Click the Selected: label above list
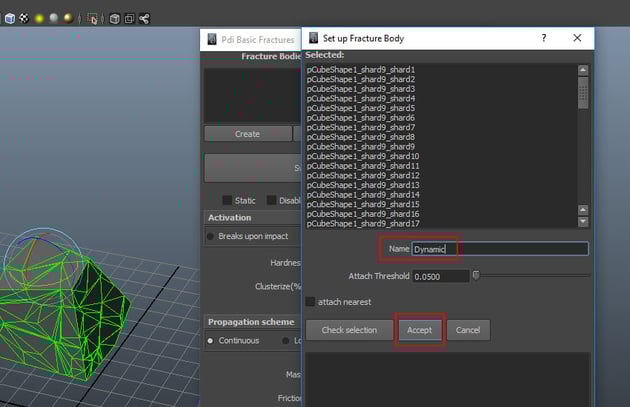The height and width of the screenshot is (407, 630). pos(325,55)
